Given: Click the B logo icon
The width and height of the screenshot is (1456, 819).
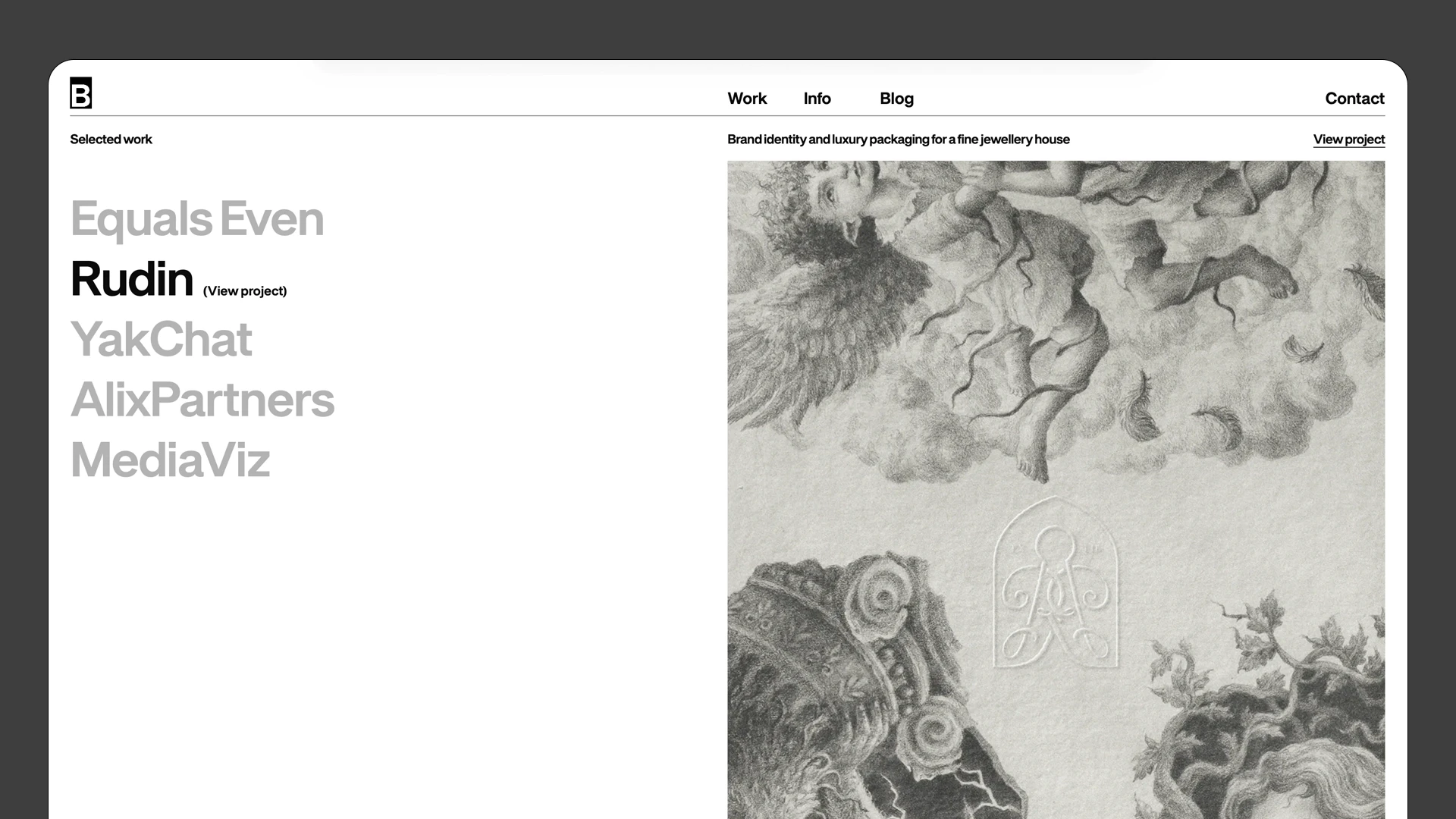Looking at the screenshot, I should point(80,93).
